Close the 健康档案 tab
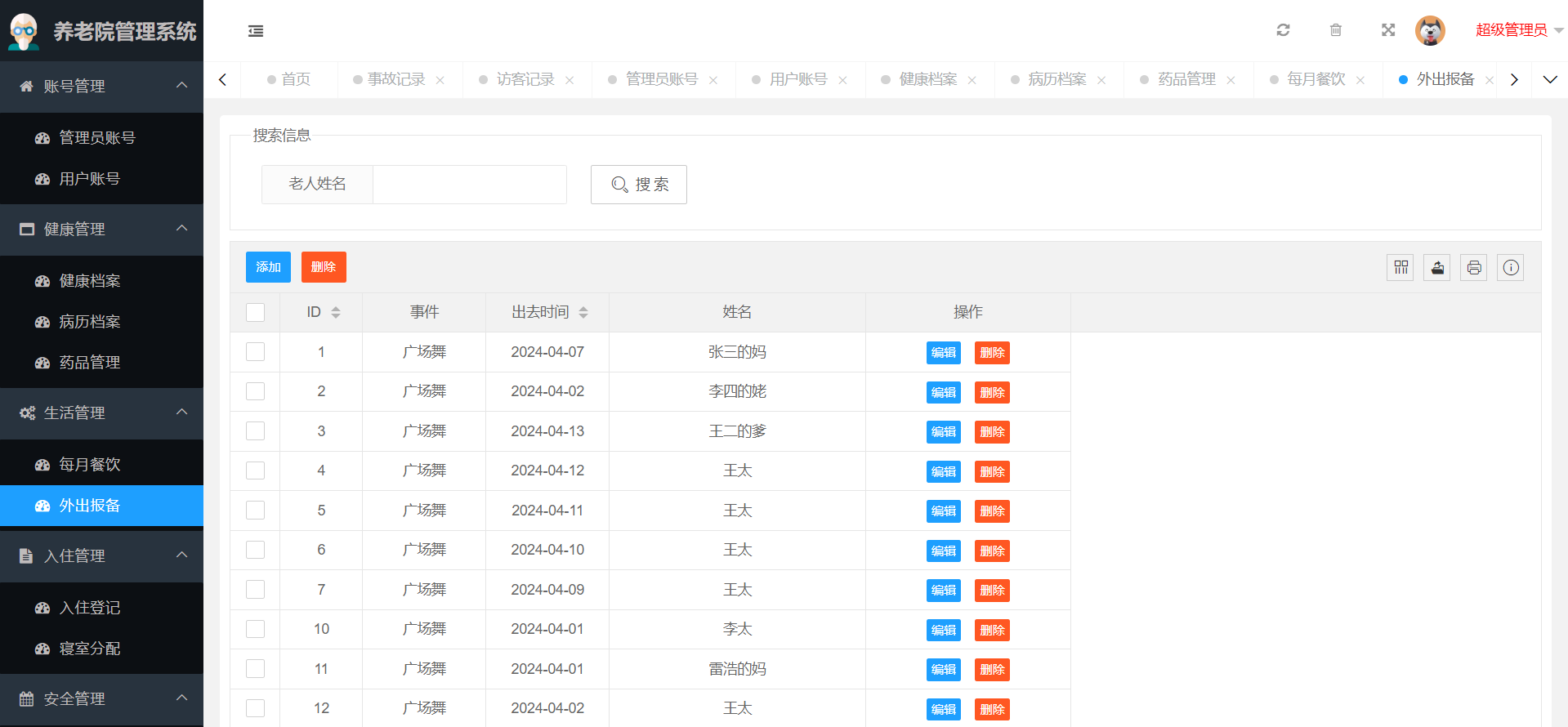This screenshot has width=1568, height=727. pyautogui.click(x=972, y=80)
